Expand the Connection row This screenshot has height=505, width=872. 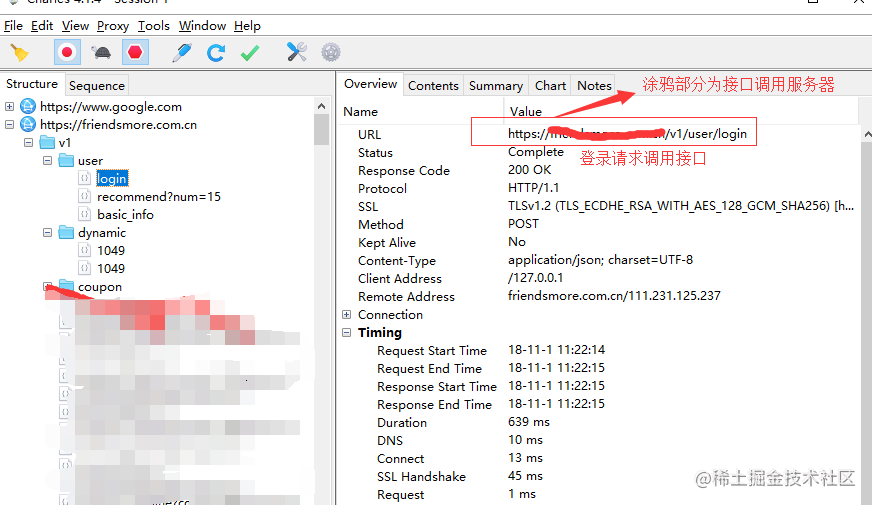pyautogui.click(x=346, y=314)
